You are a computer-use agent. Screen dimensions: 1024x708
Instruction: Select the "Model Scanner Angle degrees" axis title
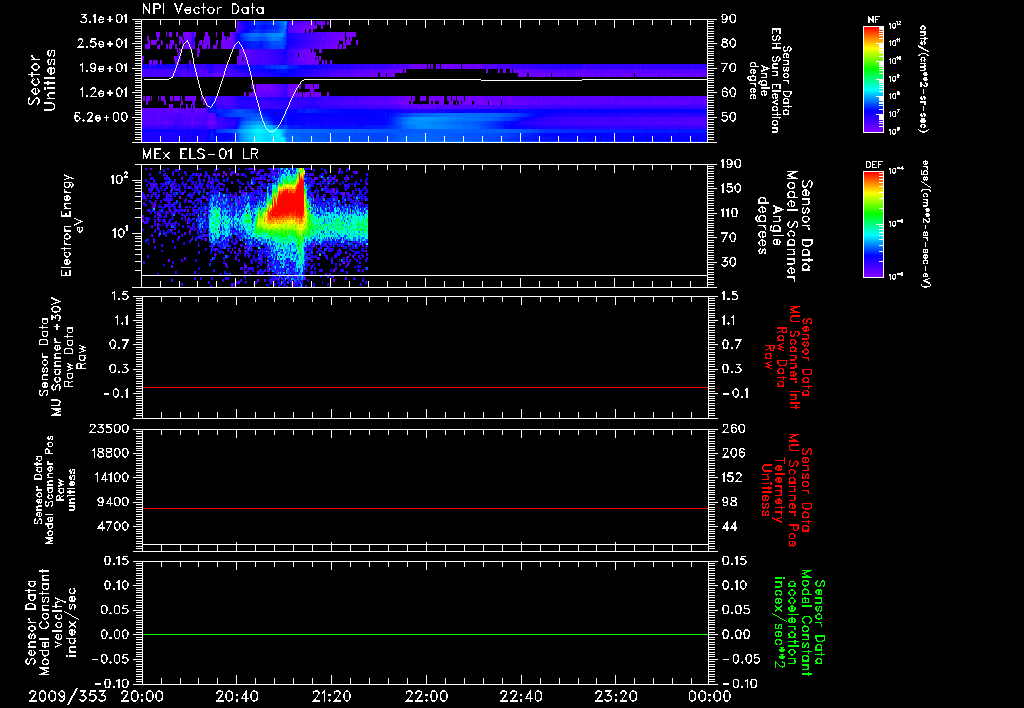tap(784, 226)
